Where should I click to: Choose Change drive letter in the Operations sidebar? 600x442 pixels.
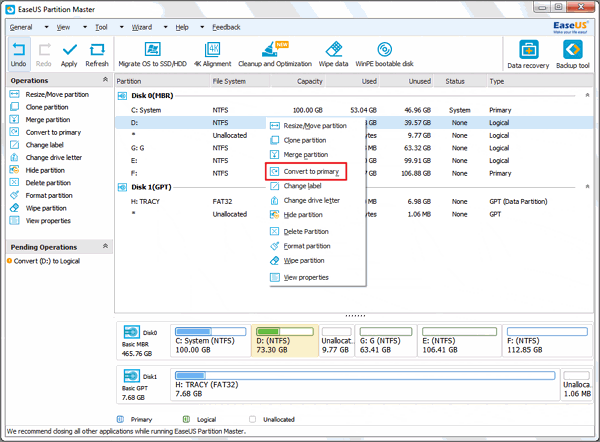click(46, 158)
